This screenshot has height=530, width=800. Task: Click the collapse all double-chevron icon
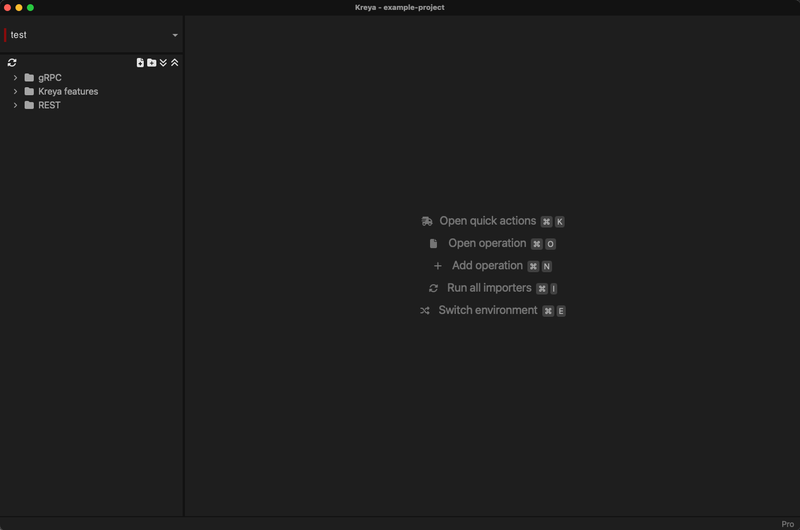click(175, 63)
